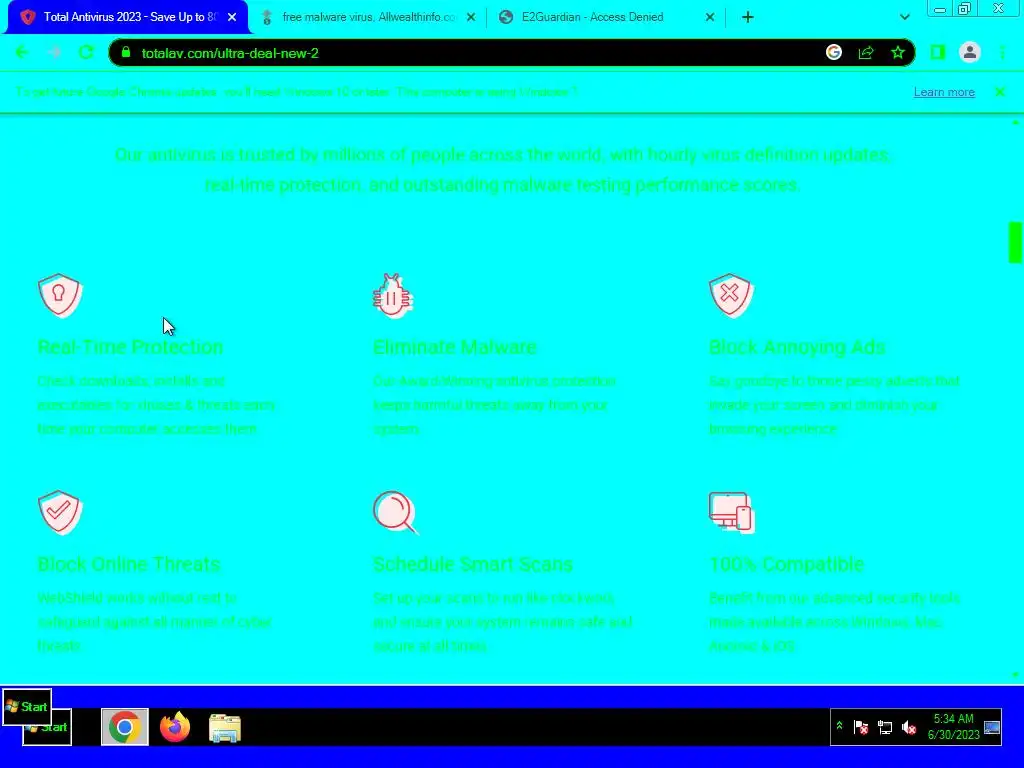This screenshot has height=768, width=1024.
Task: Click the muted volume tray icon
Action: coord(908,728)
